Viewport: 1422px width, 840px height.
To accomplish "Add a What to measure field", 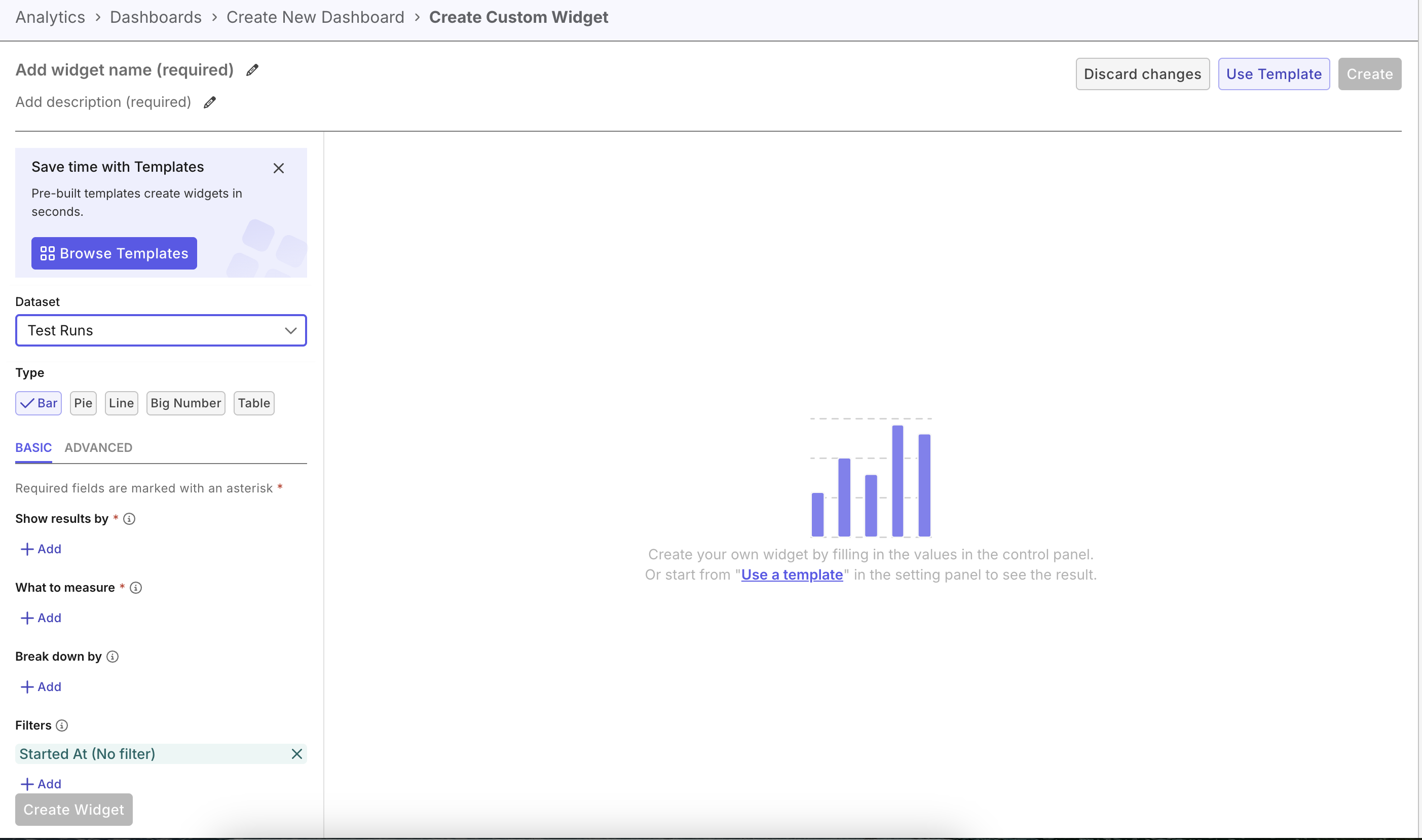I will pos(41,618).
